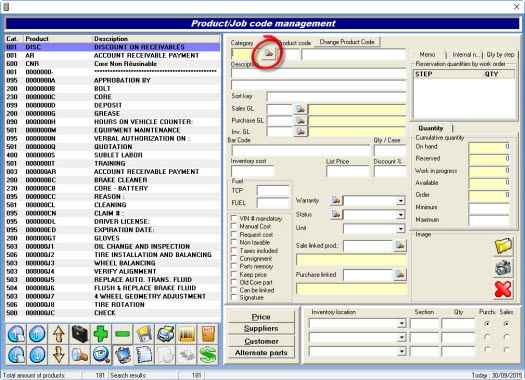
Task: Click the beige down arrow icon
Action: point(59,355)
